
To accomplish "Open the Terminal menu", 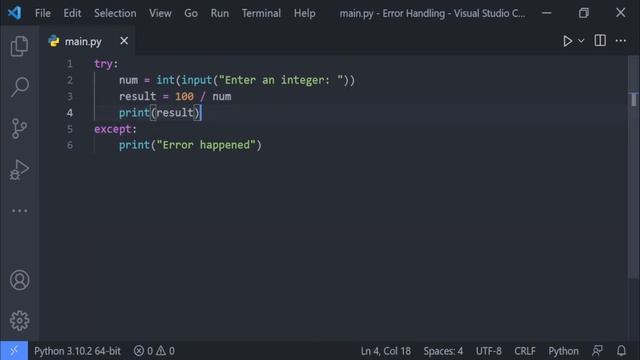I will click(261, 13).
